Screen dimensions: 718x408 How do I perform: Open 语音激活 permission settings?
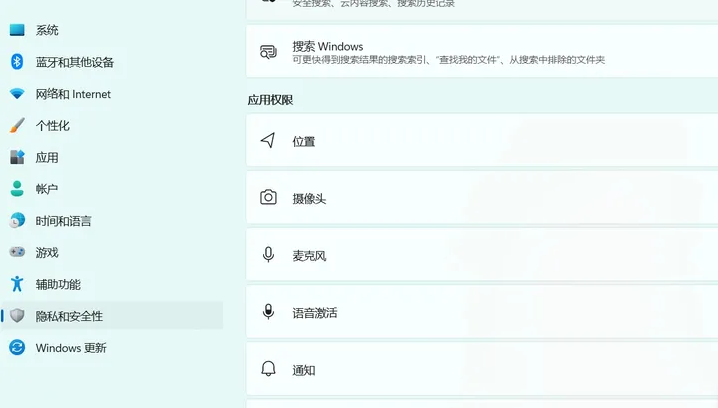click(x=482, y=312)
